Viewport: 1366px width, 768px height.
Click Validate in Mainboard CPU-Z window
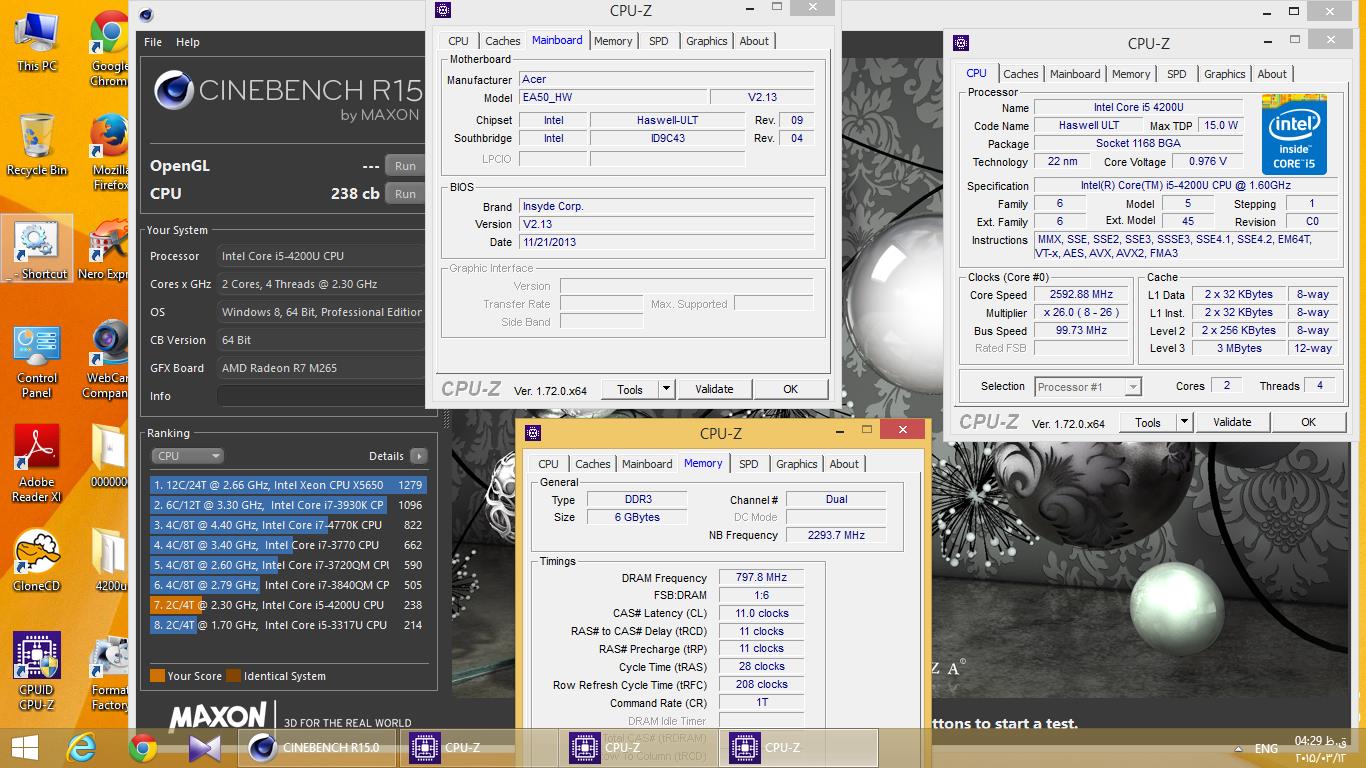coord(714,389)
